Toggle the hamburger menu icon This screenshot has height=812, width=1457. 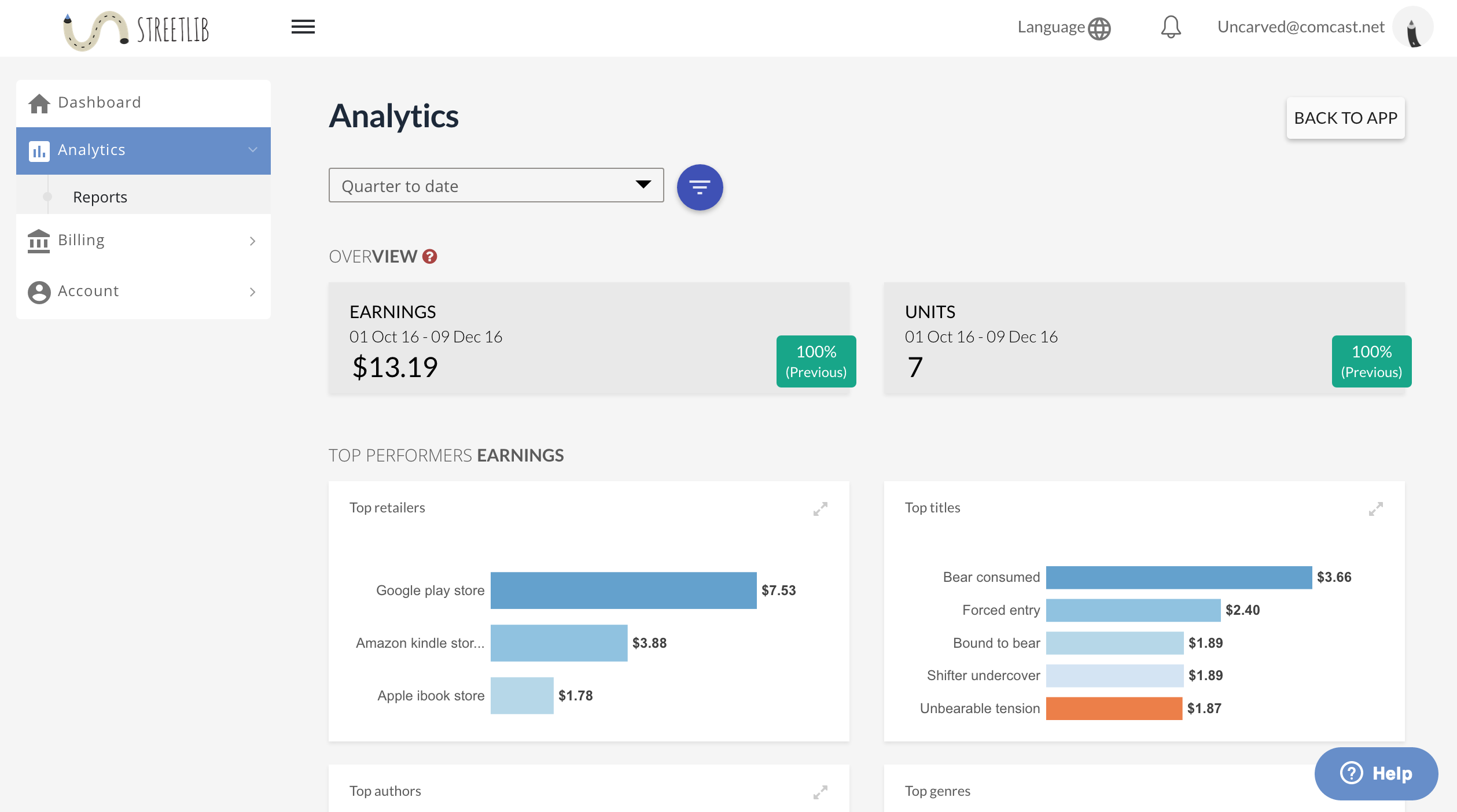303,27
